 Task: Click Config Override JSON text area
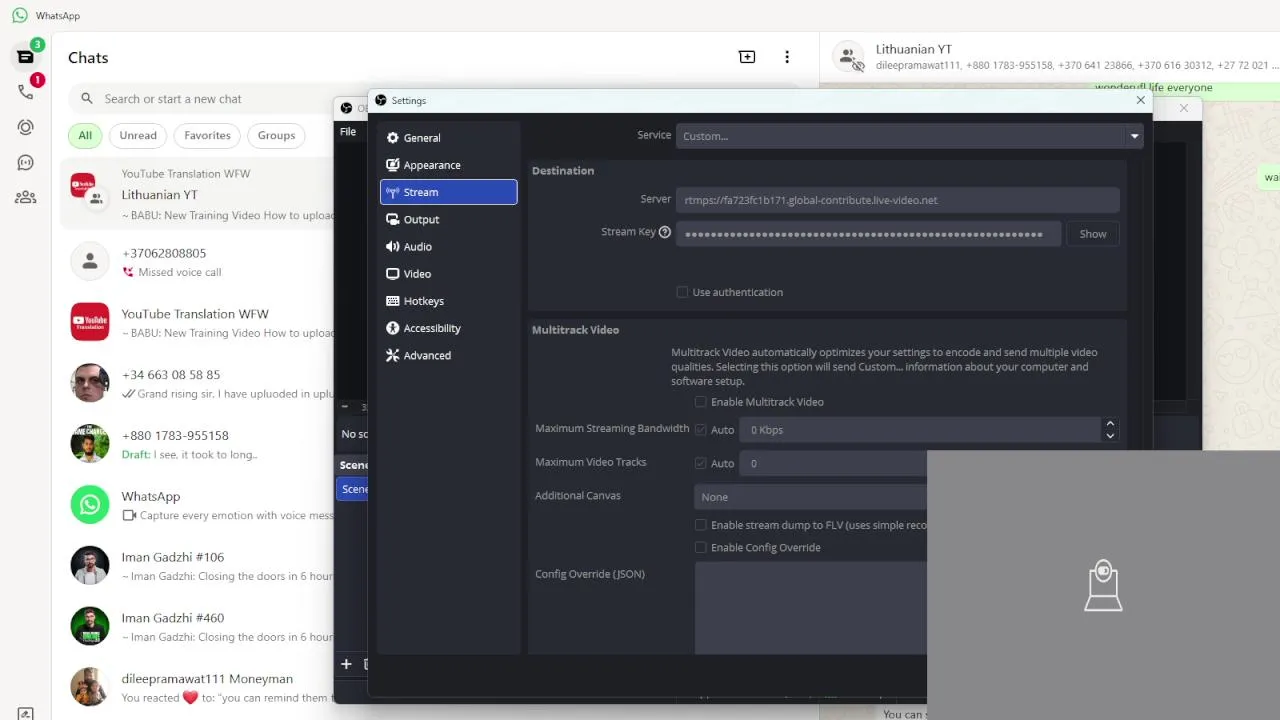click(x=811, y=608)
